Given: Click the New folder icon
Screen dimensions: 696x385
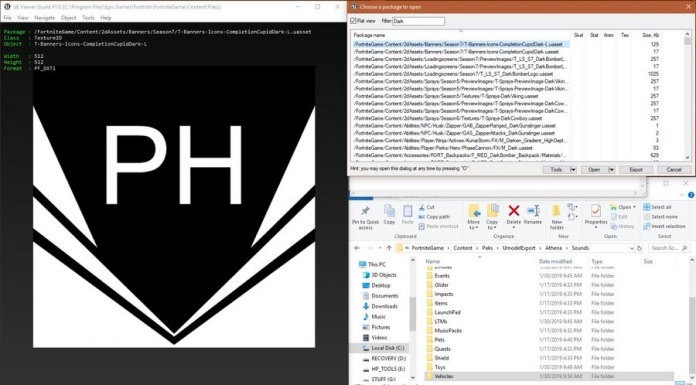Looking at the screenshot, I should tap(556, 211).
